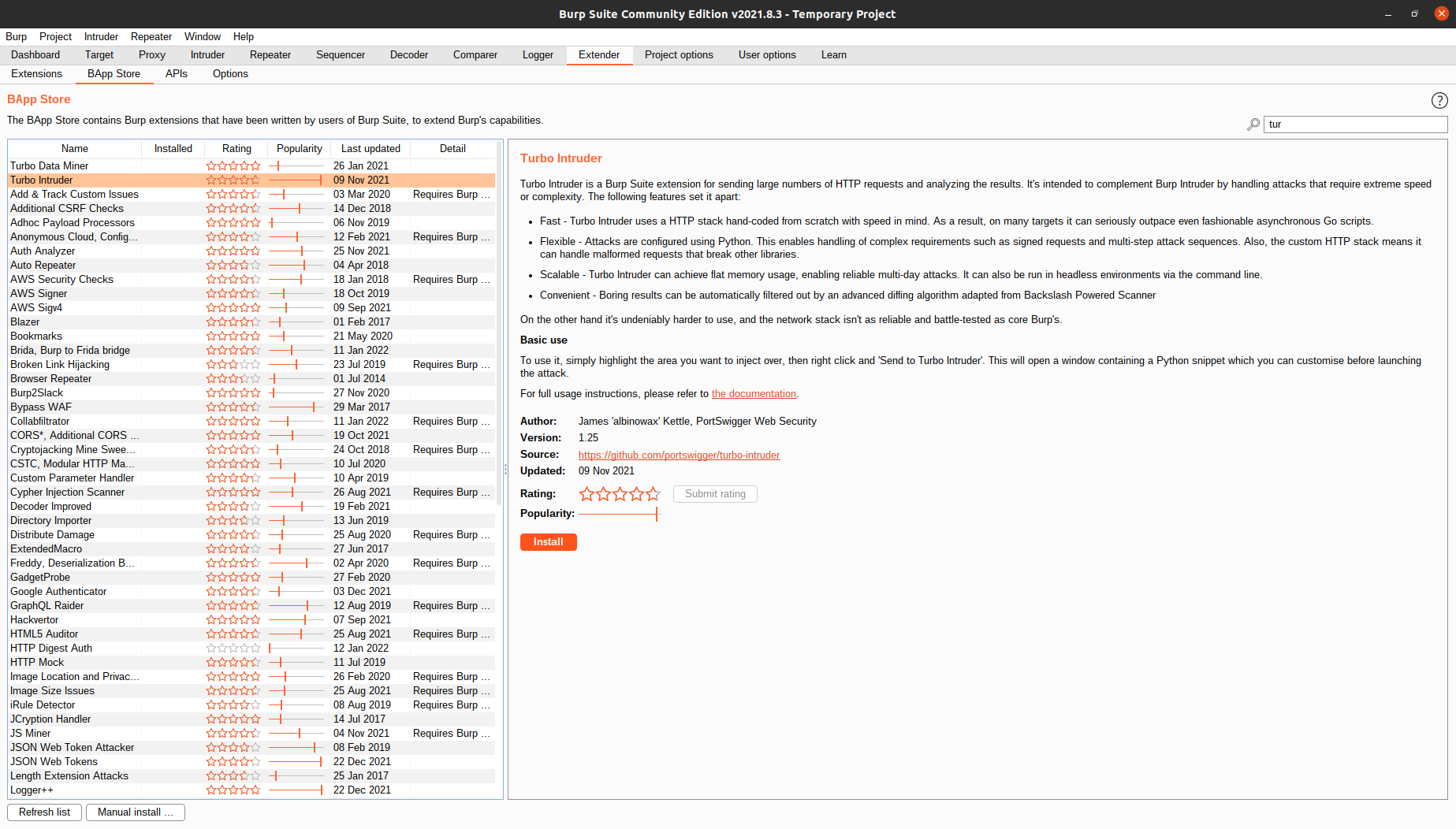Image resolution: width=1456 pixels, height=829 pixels.
Task: Select the GraphQL Raider extension row
Action: point(251,606)
